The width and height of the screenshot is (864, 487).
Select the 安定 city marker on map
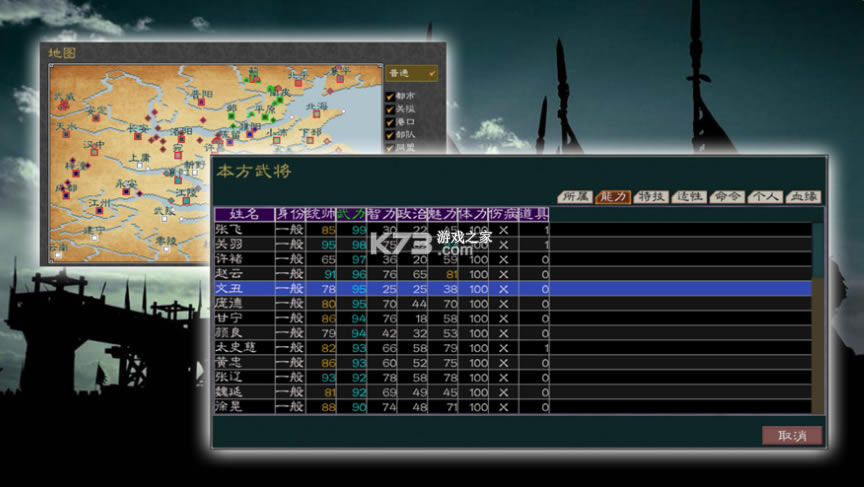click(97, 116)
